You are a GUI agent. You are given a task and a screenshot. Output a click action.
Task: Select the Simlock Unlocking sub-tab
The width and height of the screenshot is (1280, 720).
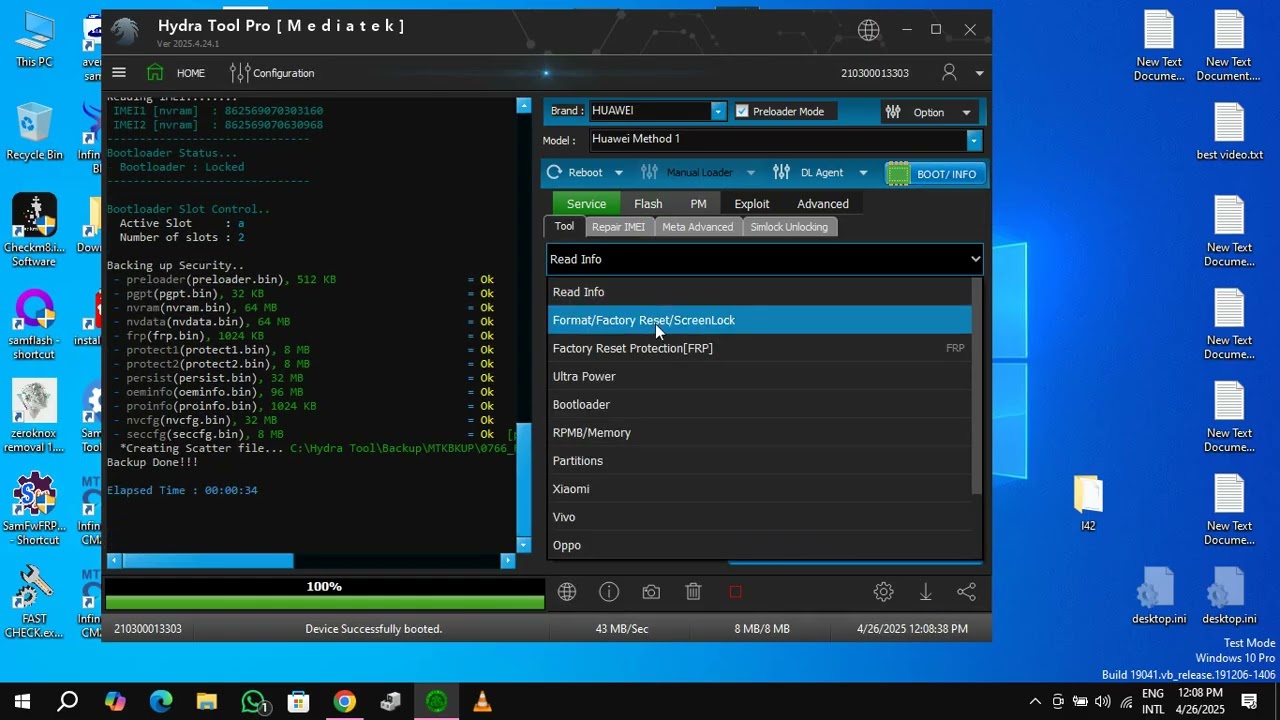(x=789, y=227)
